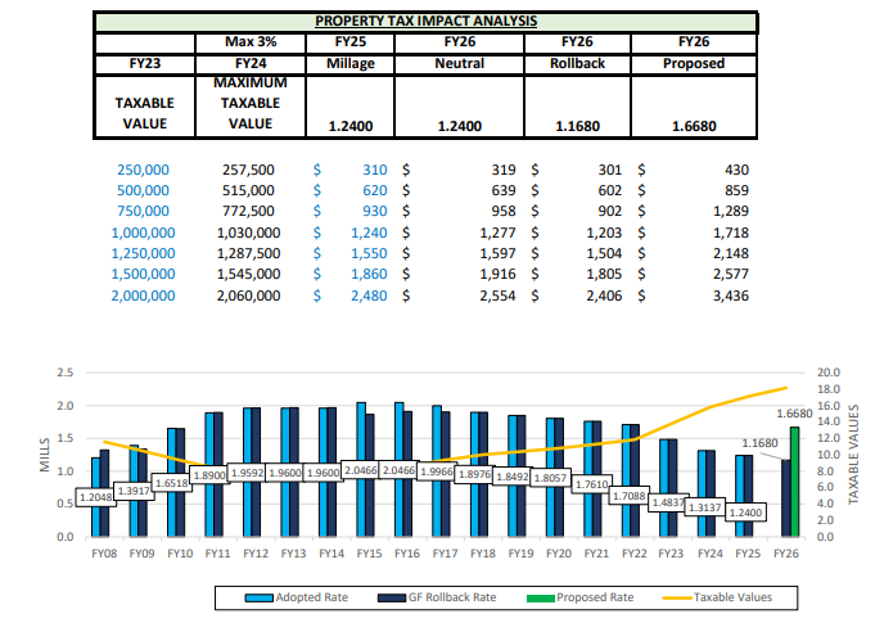Click the GF Rollback Rate navy legend swatch

click(392, 598)
